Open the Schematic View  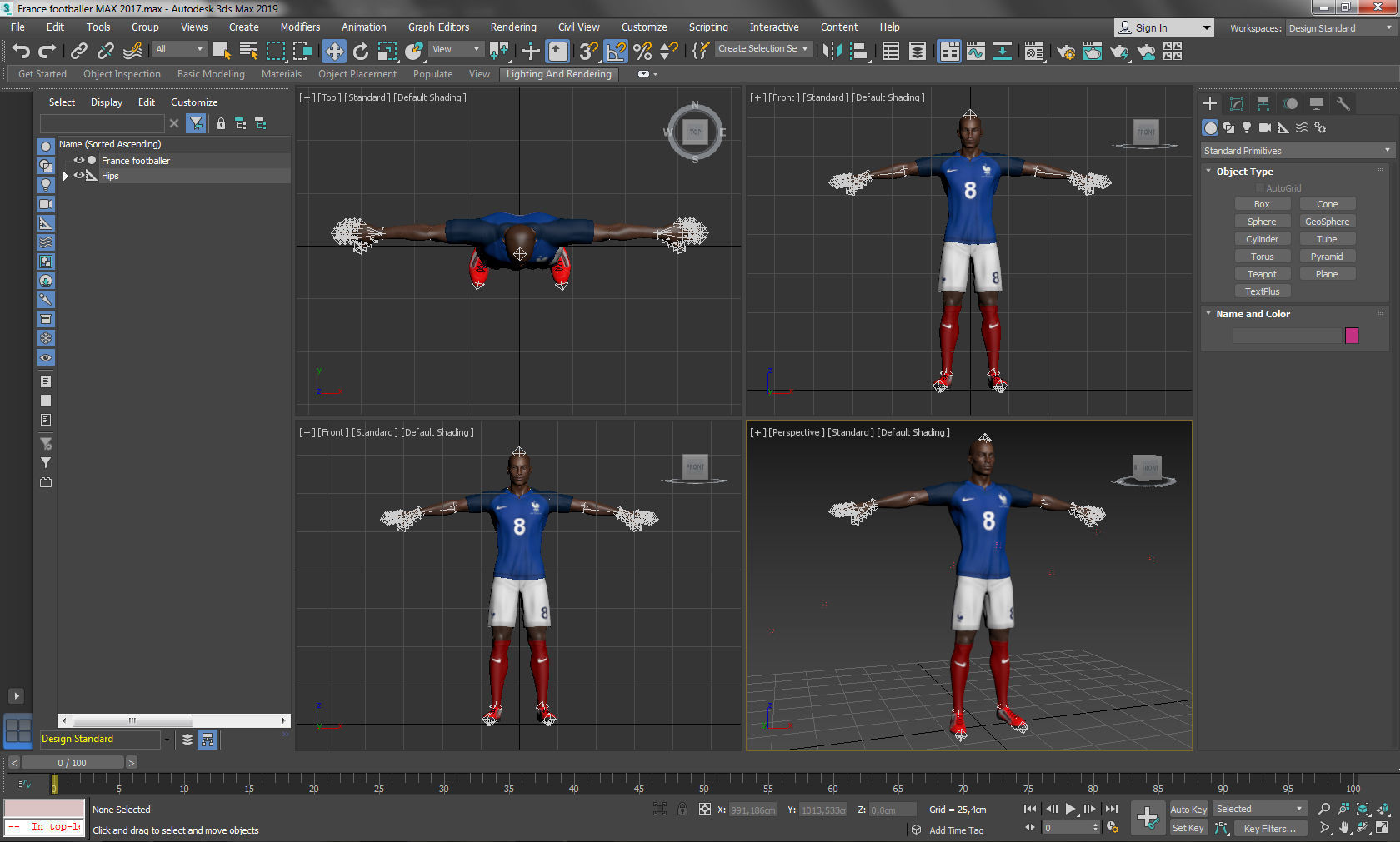point(1002,52)
